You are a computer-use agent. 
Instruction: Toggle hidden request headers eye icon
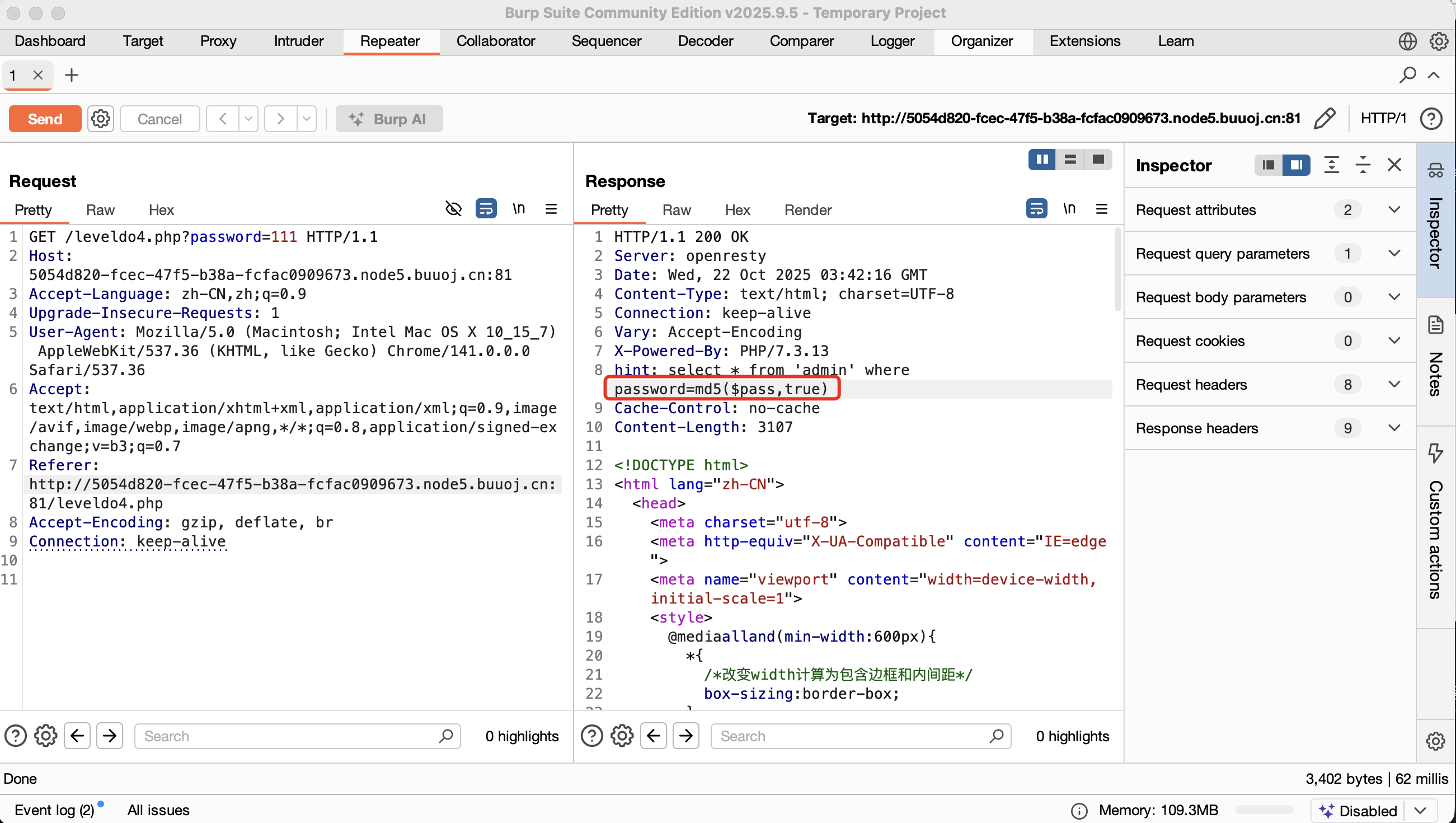[x=453, y=209]
